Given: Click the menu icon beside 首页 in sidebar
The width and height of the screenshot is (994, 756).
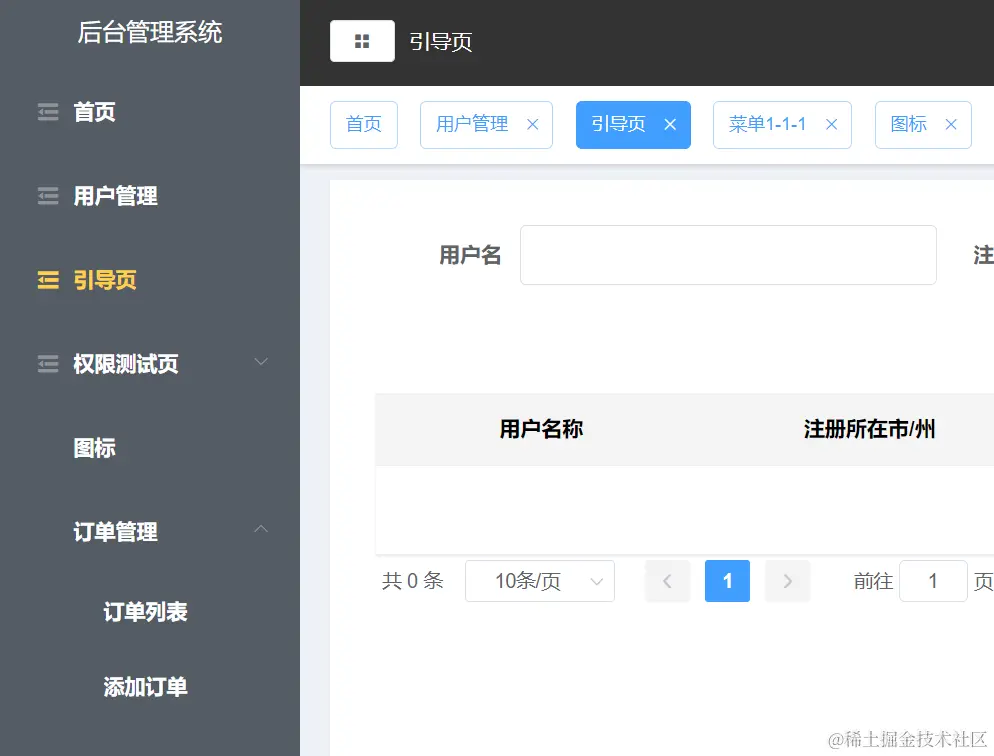Looking at the screenshot, I should pyautogui.click(x=48, y=112).
